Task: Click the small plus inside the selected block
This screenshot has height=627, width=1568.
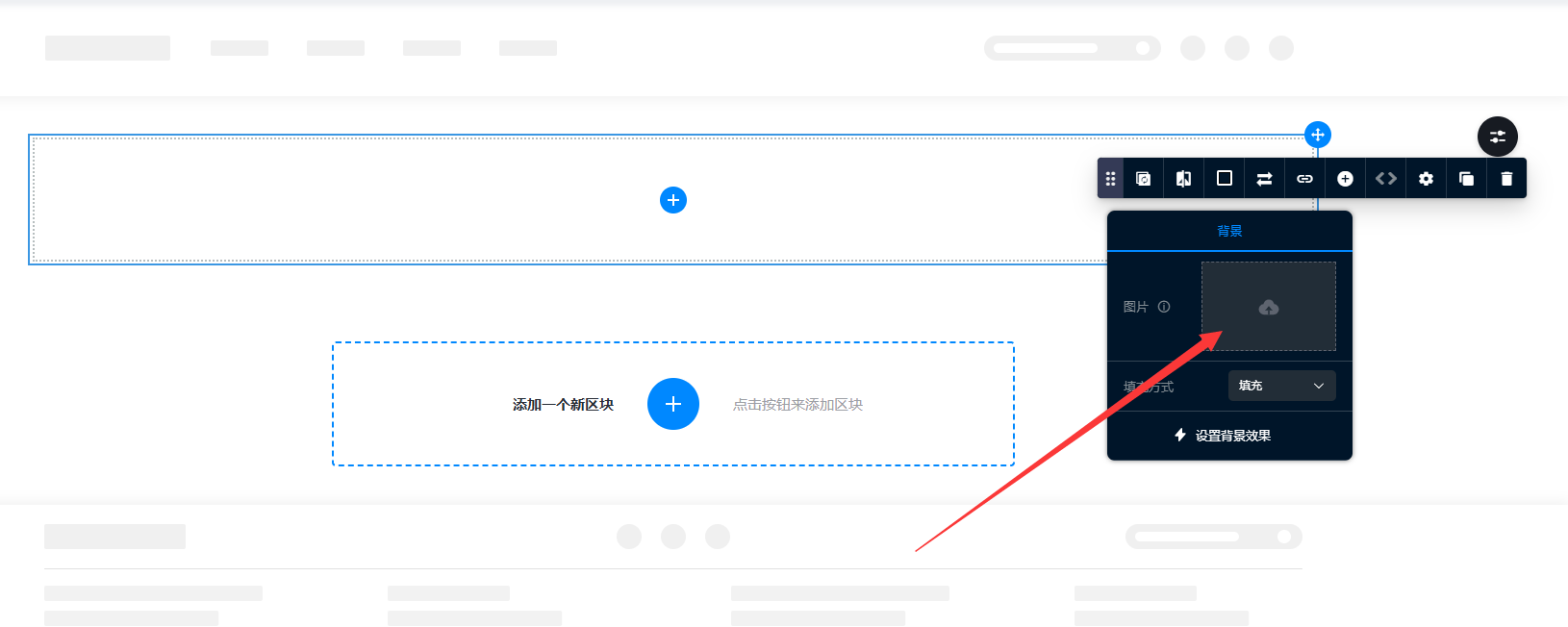Action: tap(673, 200)
